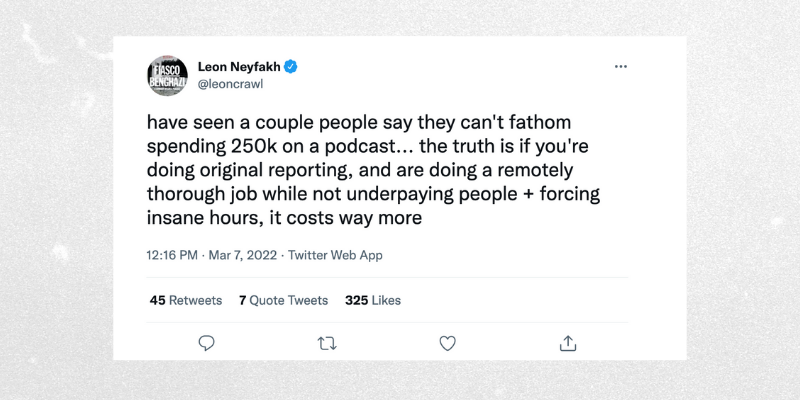The image size is (800, 400).
Task: Click the reply speech bubble icon
Action: click(207, 343)
